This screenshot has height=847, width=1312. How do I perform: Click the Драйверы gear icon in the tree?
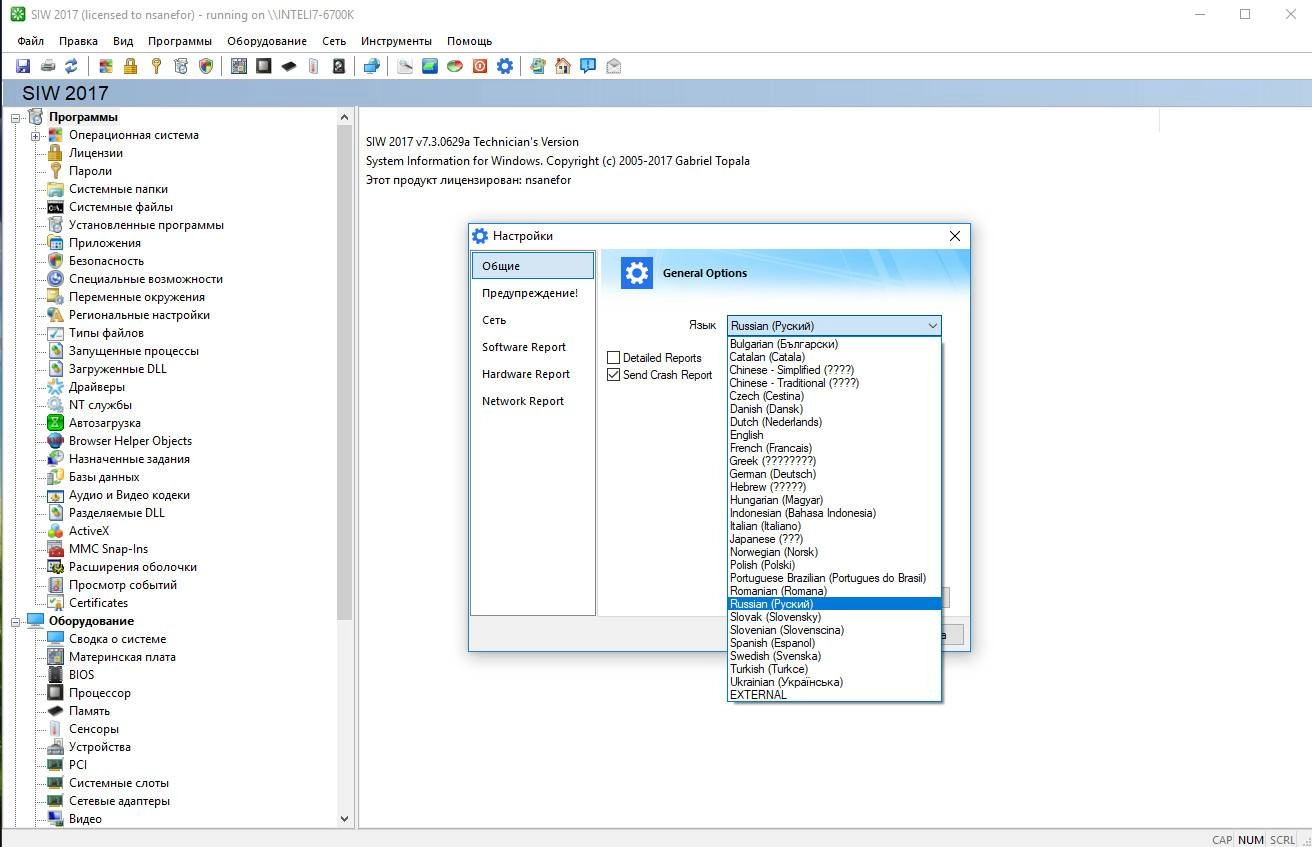56,387
